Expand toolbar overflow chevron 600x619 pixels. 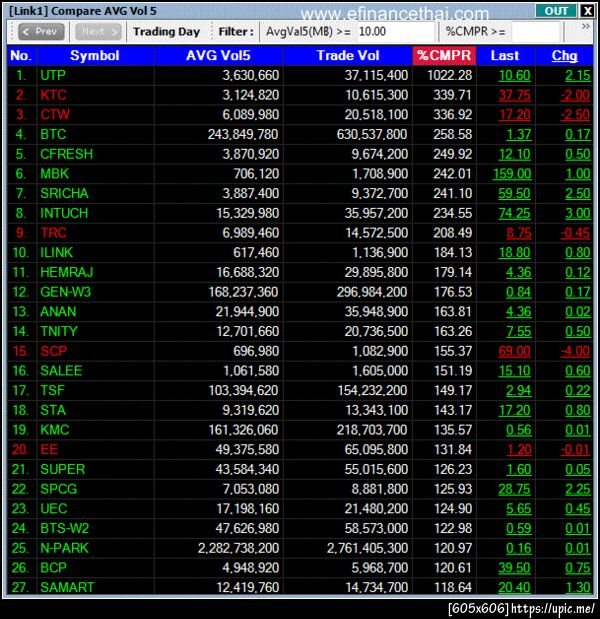tap(586, 26)
